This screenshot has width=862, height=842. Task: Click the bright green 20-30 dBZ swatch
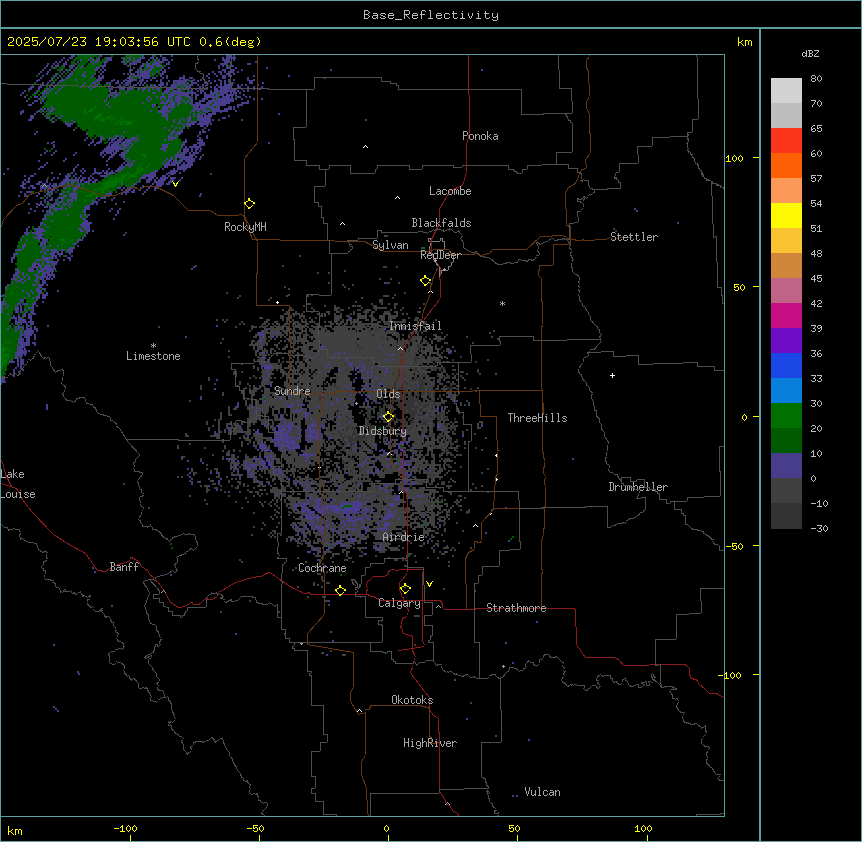tap(786, 416)
